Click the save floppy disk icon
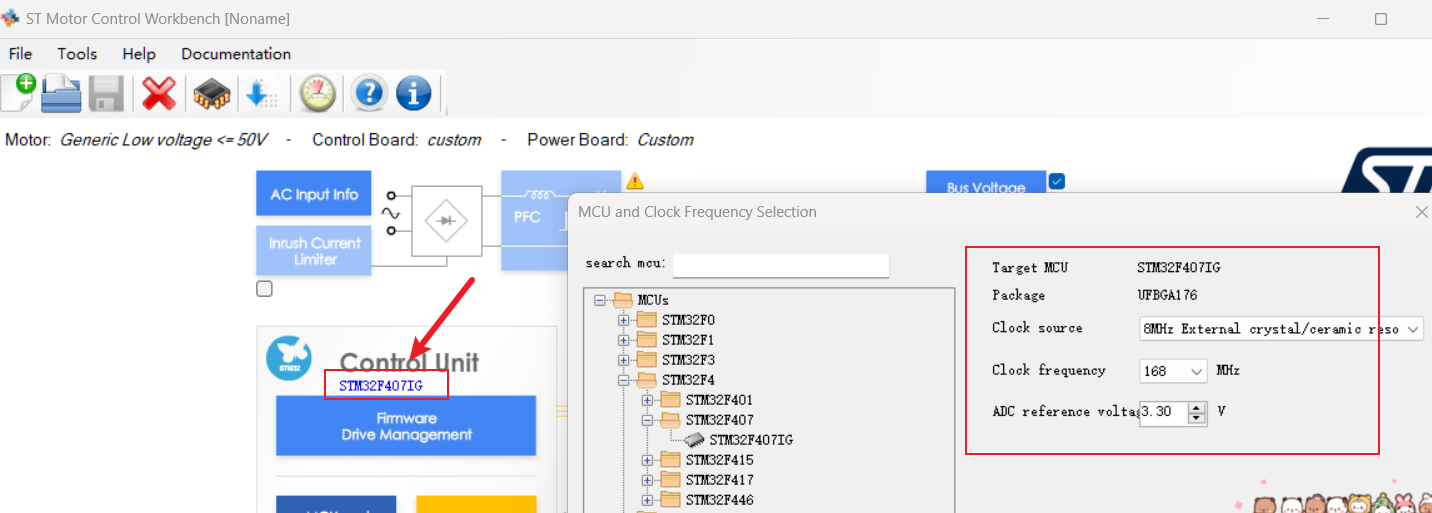This screenshot has height=513, width=1432. [x=106, y=93]
